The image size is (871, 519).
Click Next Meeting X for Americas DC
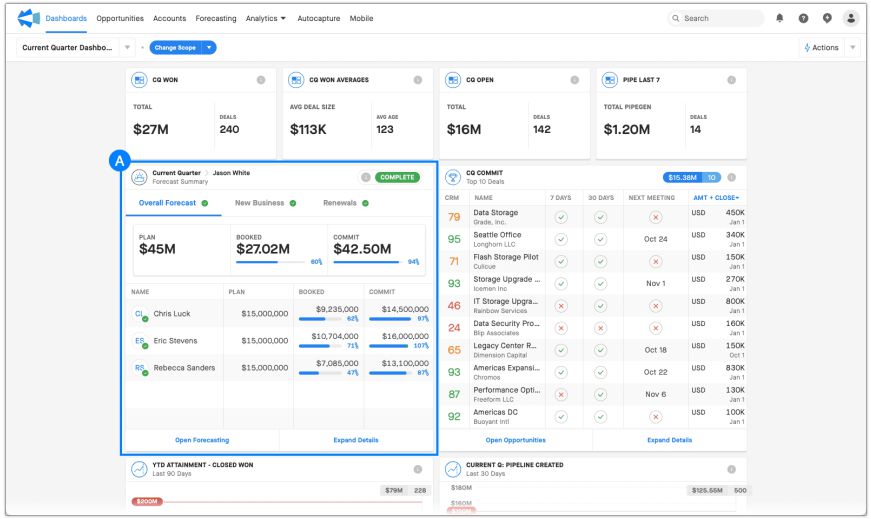tap(655, 417)
